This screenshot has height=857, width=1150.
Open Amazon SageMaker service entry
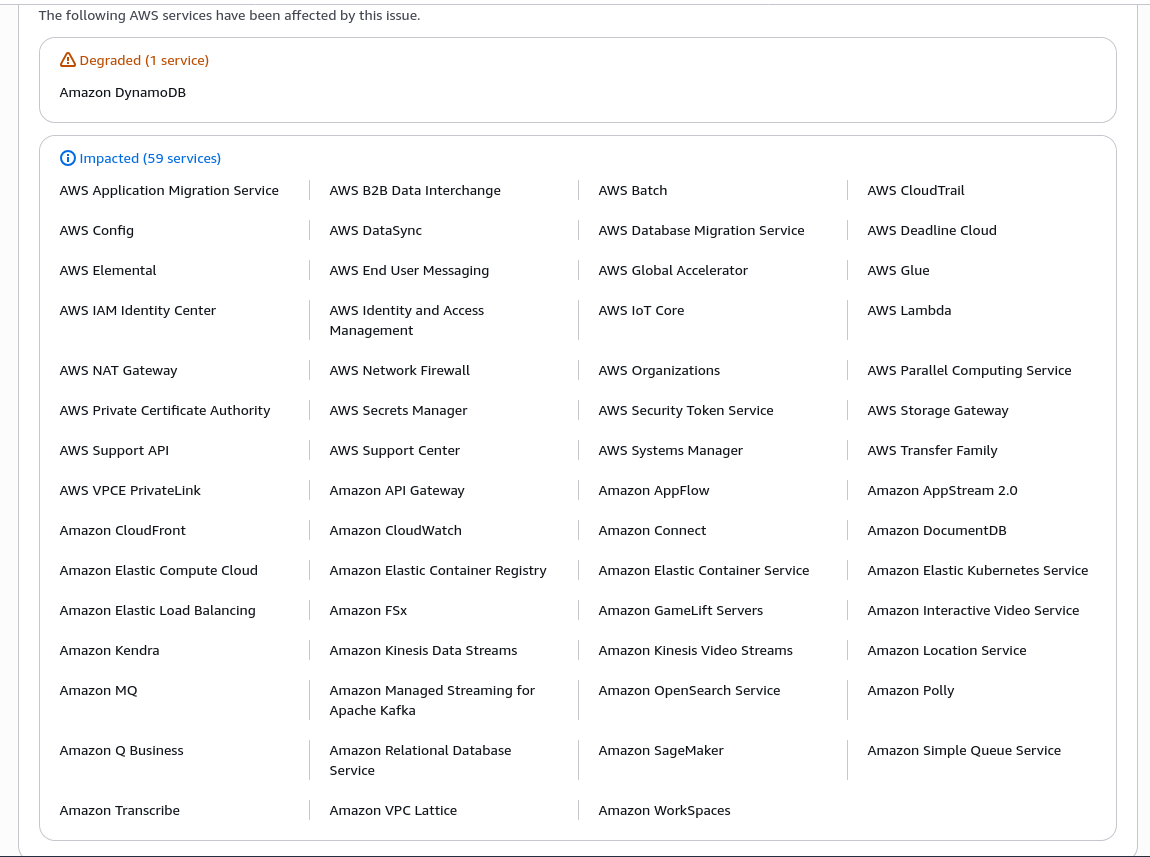click(660, 750)
